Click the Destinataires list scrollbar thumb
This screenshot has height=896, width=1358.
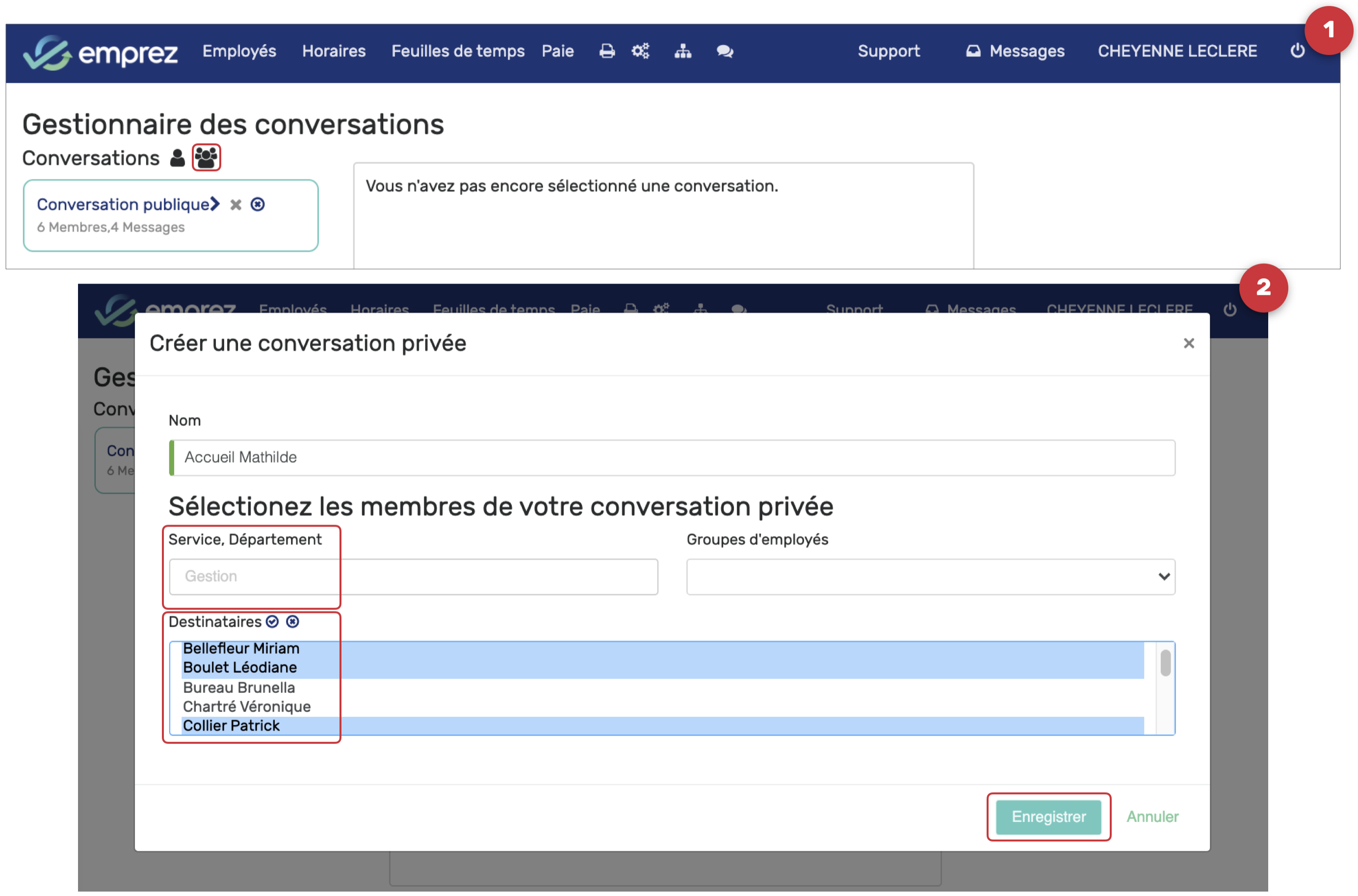(1166, 663)
